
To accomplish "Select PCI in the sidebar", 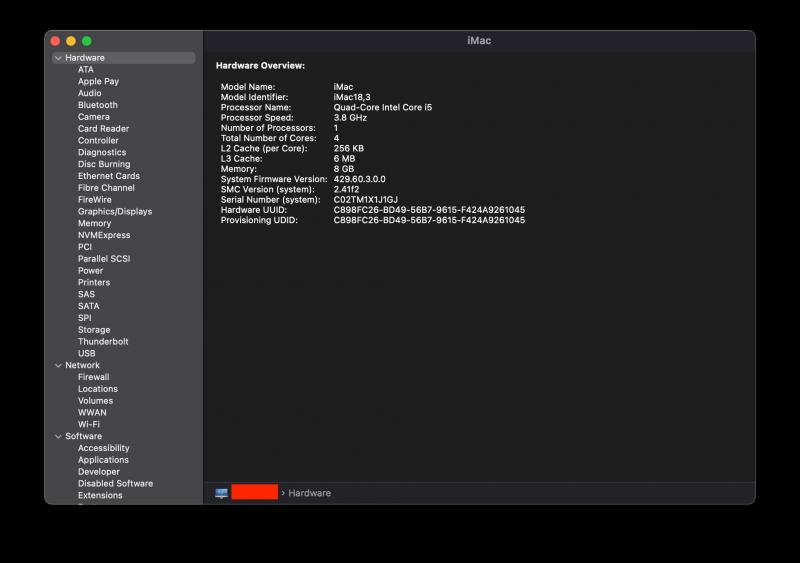I will pyautogui.click(x=85, y=247).
